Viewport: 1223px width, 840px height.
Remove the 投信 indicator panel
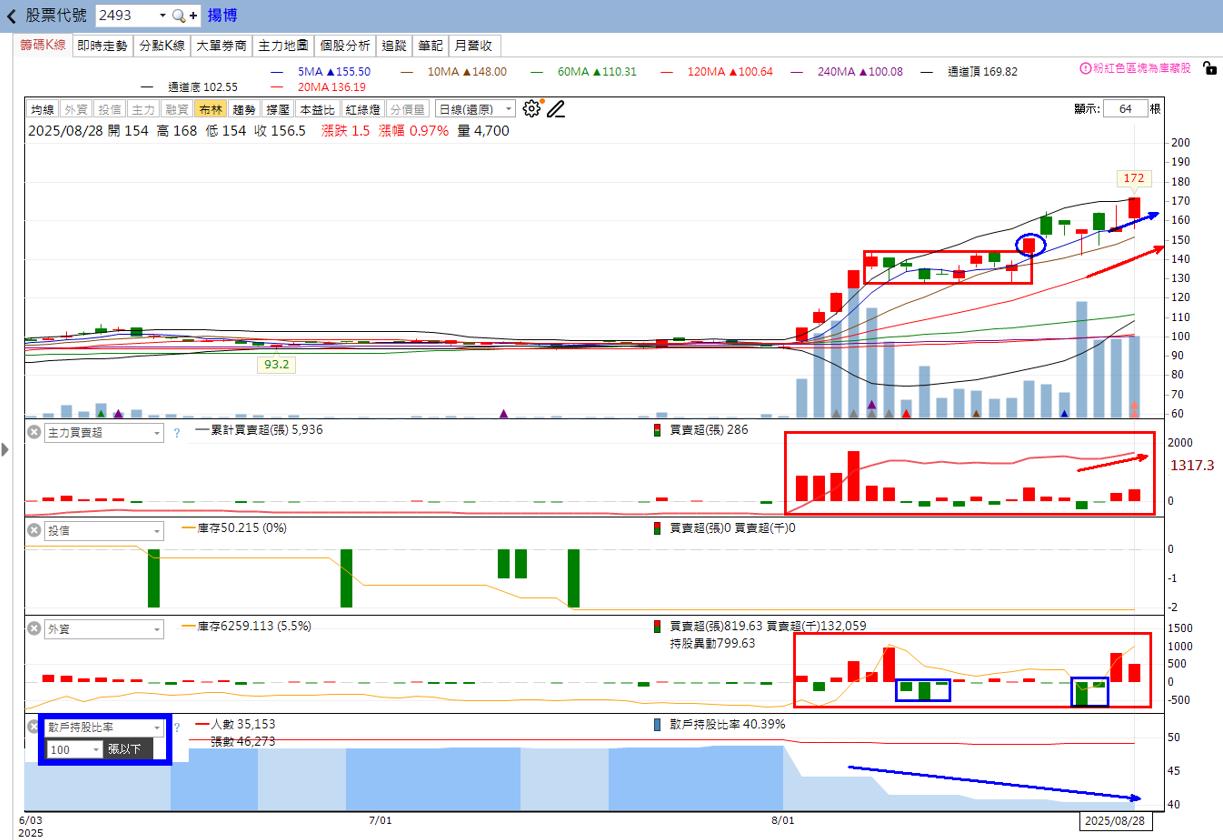pos(33,531)
